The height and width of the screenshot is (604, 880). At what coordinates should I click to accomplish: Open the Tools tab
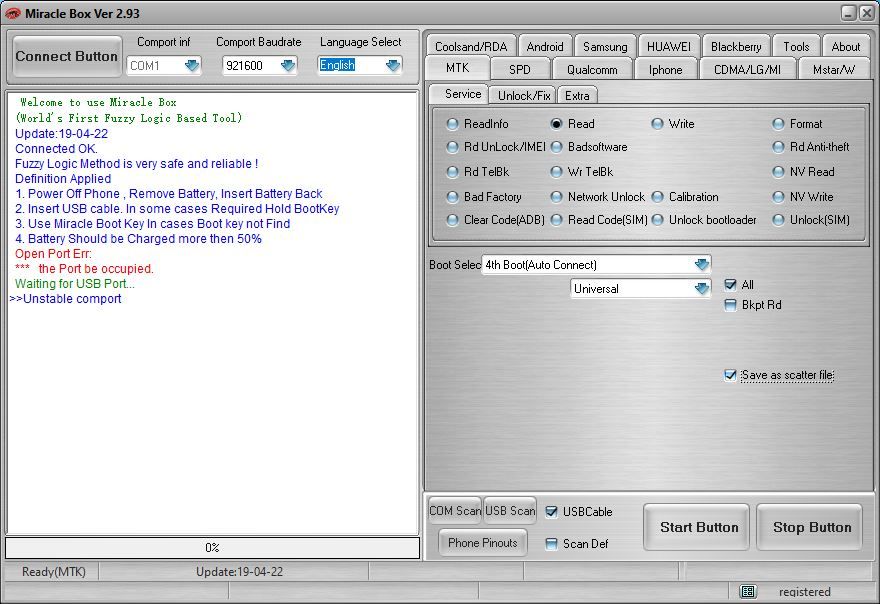tap(796, 47)
